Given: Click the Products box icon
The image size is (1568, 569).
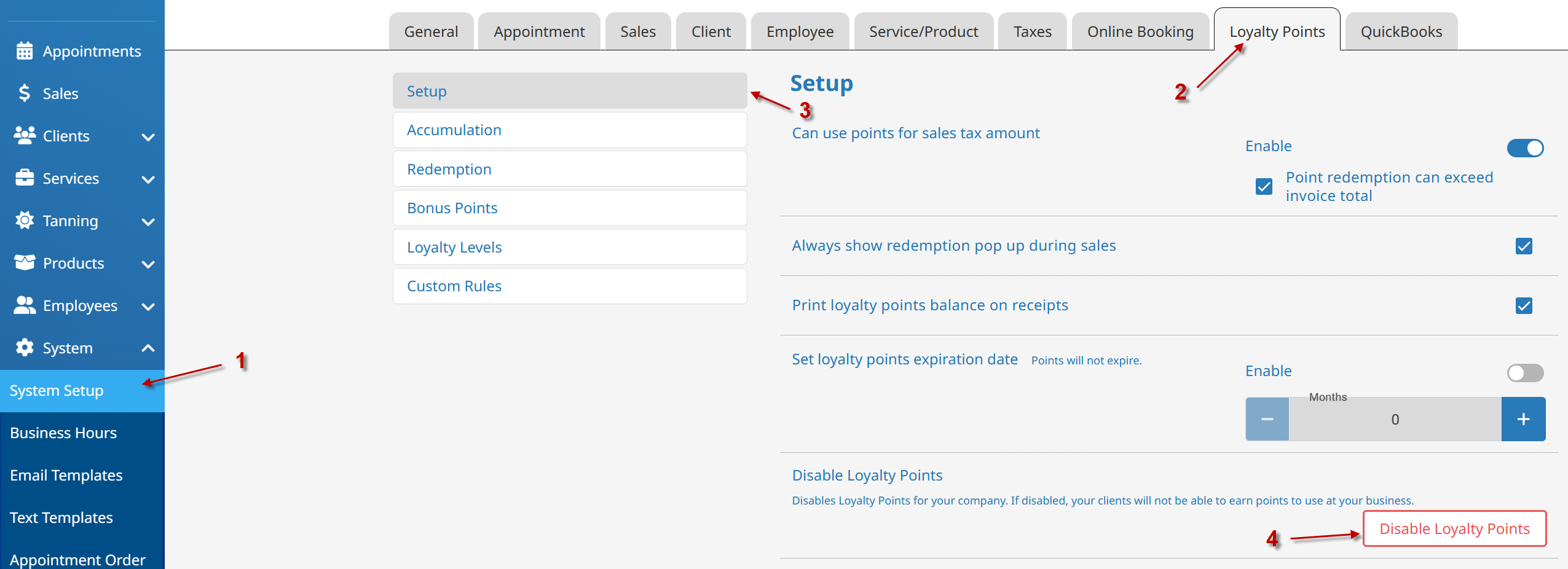Looking at the screenshot, I should pyautogui.click(x=25, y=263).
